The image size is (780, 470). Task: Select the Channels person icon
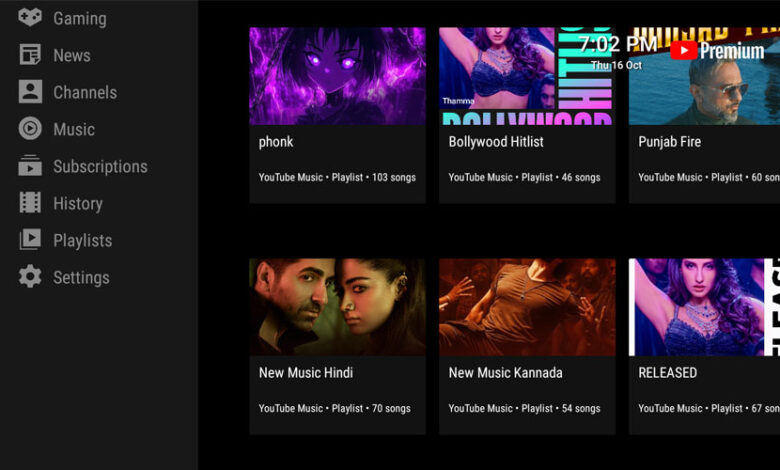pyautogui.click(x=30, y=92)
